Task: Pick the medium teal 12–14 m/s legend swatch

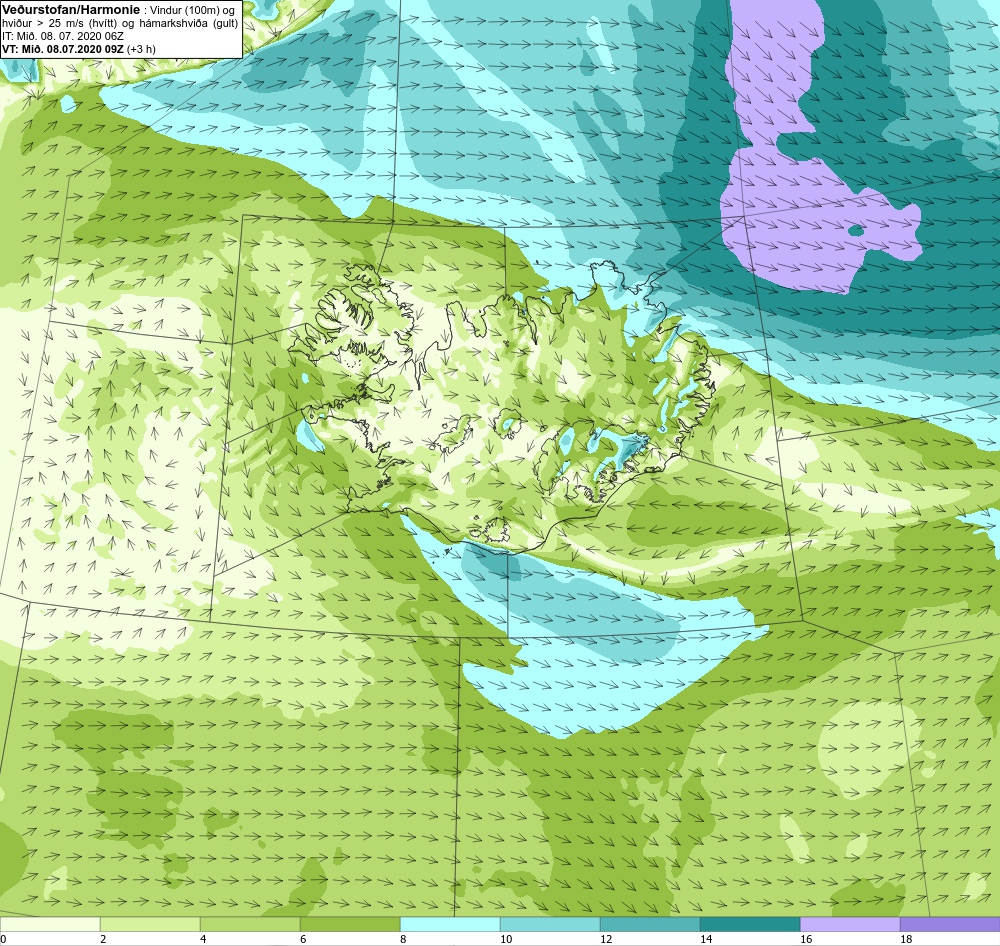Action: click(x=650, y=924)
